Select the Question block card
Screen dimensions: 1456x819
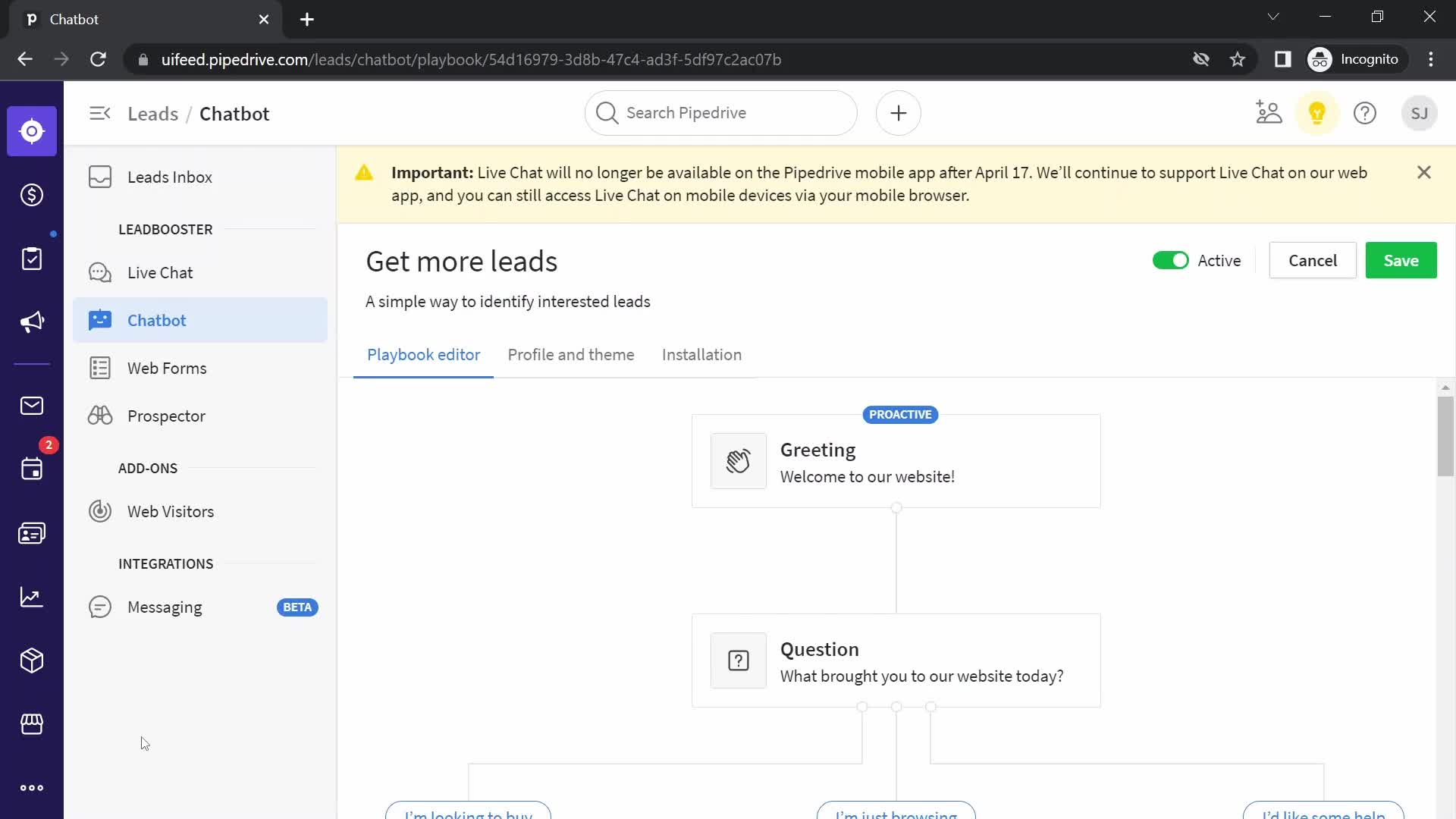[896, 661]
